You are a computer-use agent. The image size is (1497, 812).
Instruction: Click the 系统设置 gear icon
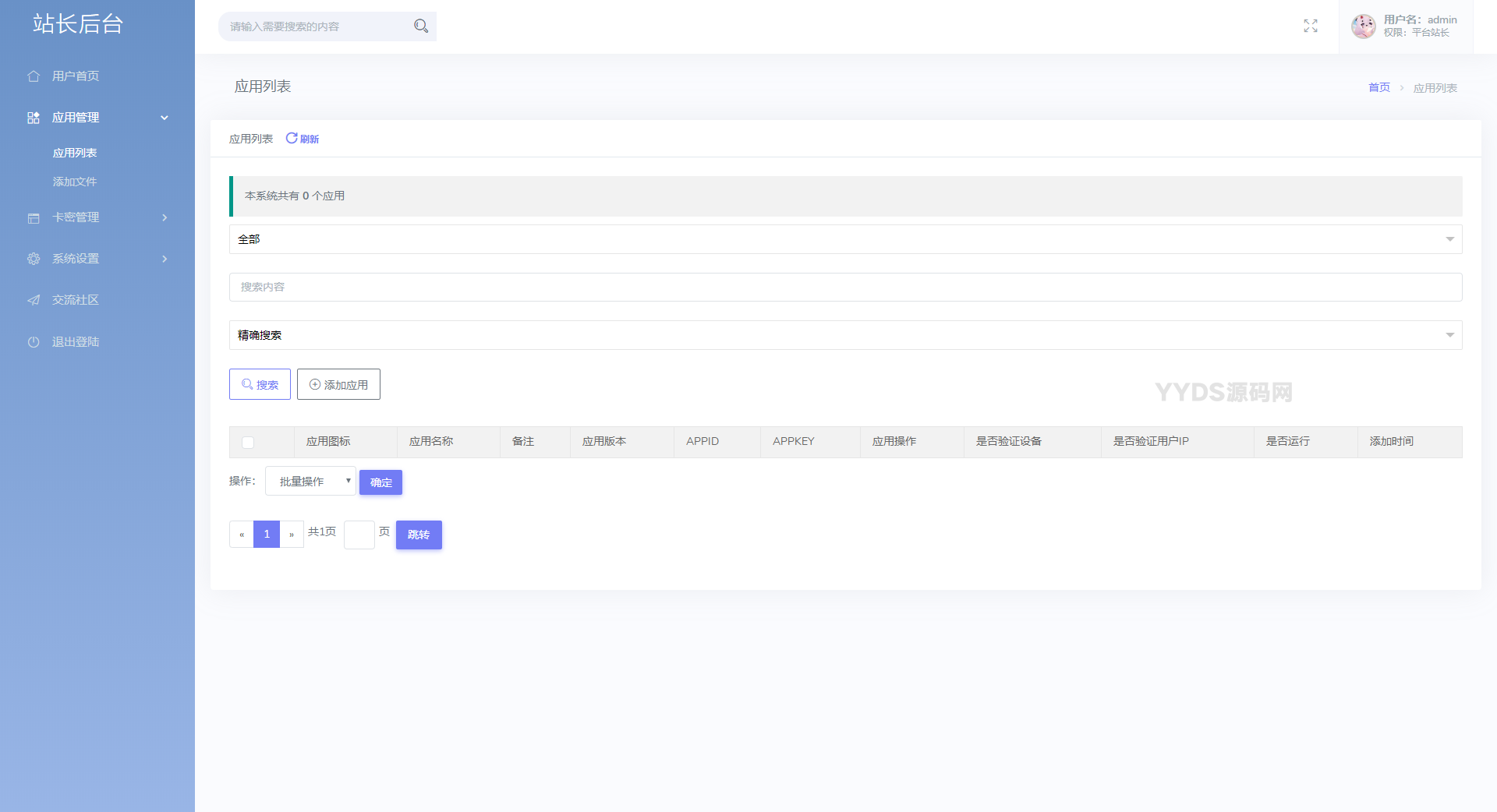coord(34,259)
